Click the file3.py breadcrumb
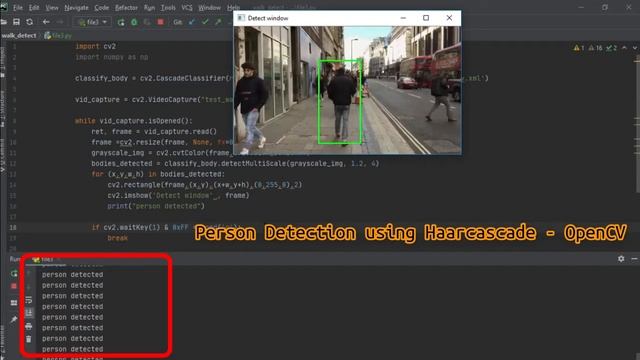 click(x=58, y=36)
